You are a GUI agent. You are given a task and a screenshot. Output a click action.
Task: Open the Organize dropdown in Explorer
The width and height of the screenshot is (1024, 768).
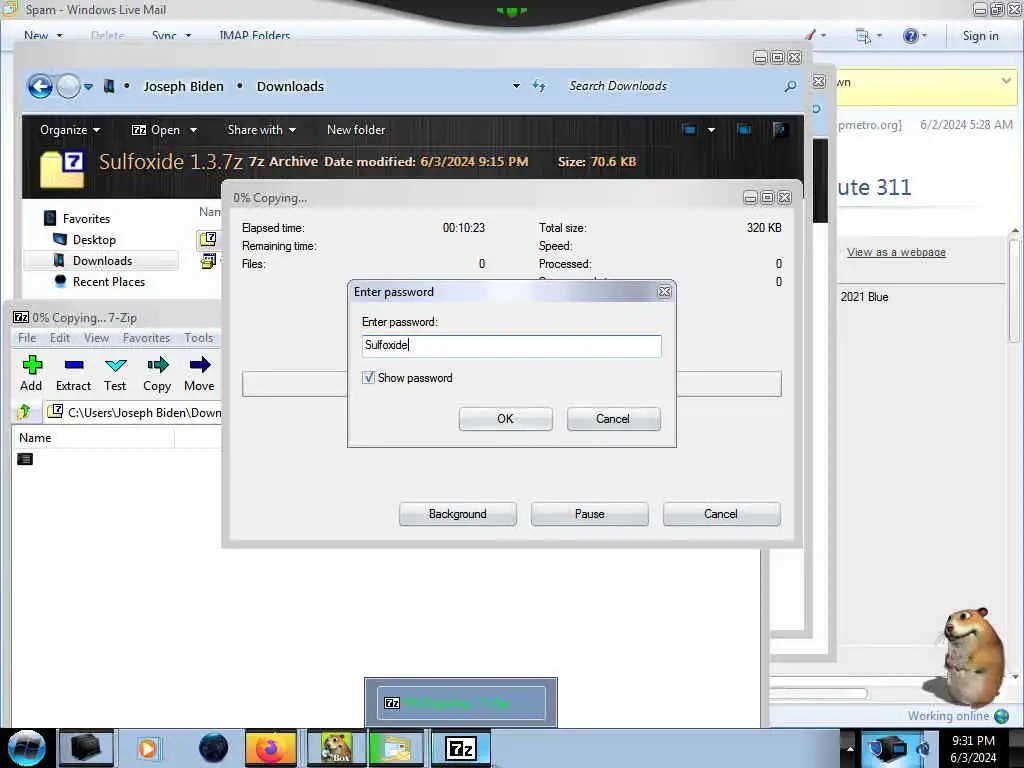click(70, 129)
